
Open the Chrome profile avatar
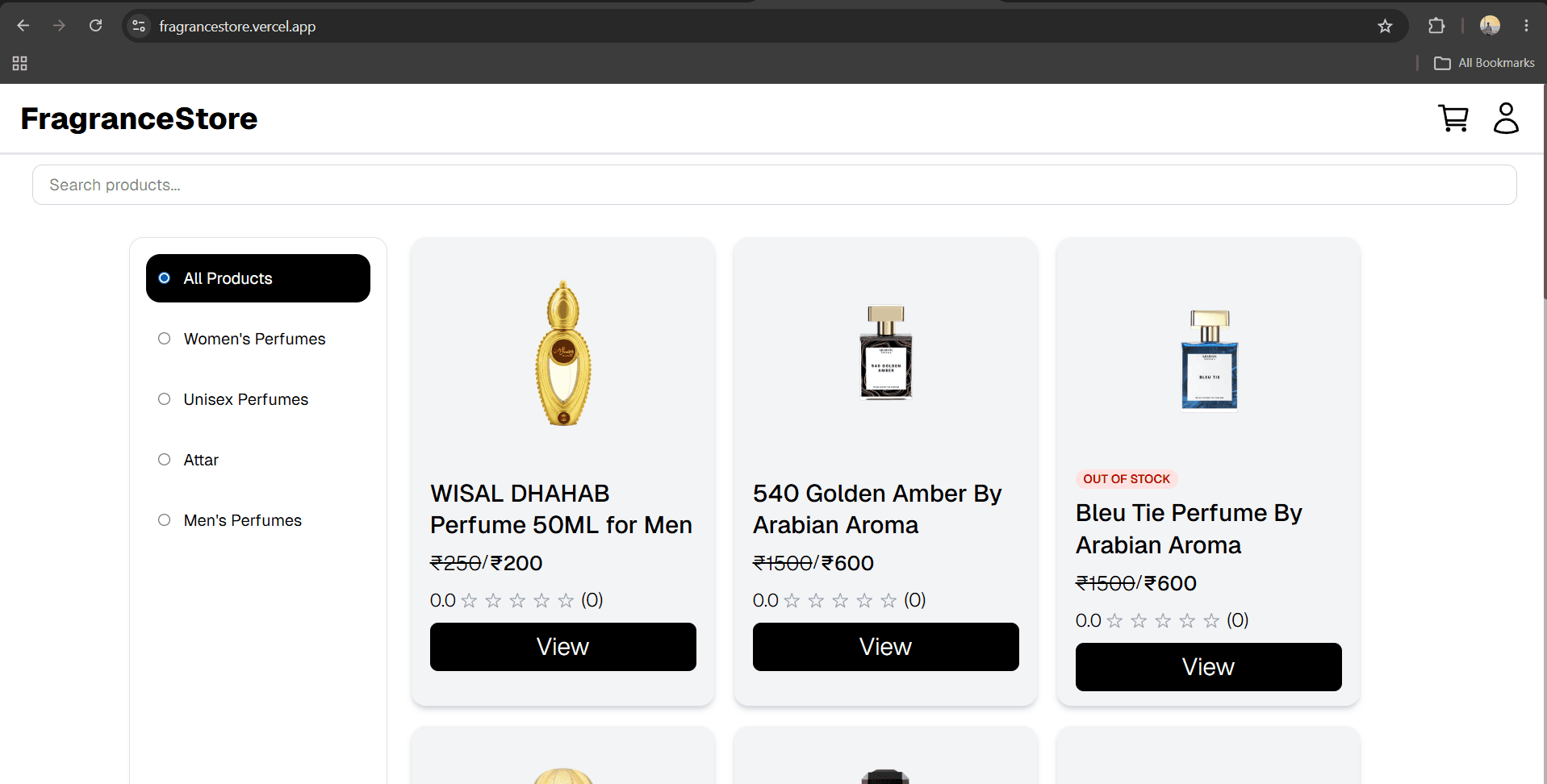coord(1490,26)
